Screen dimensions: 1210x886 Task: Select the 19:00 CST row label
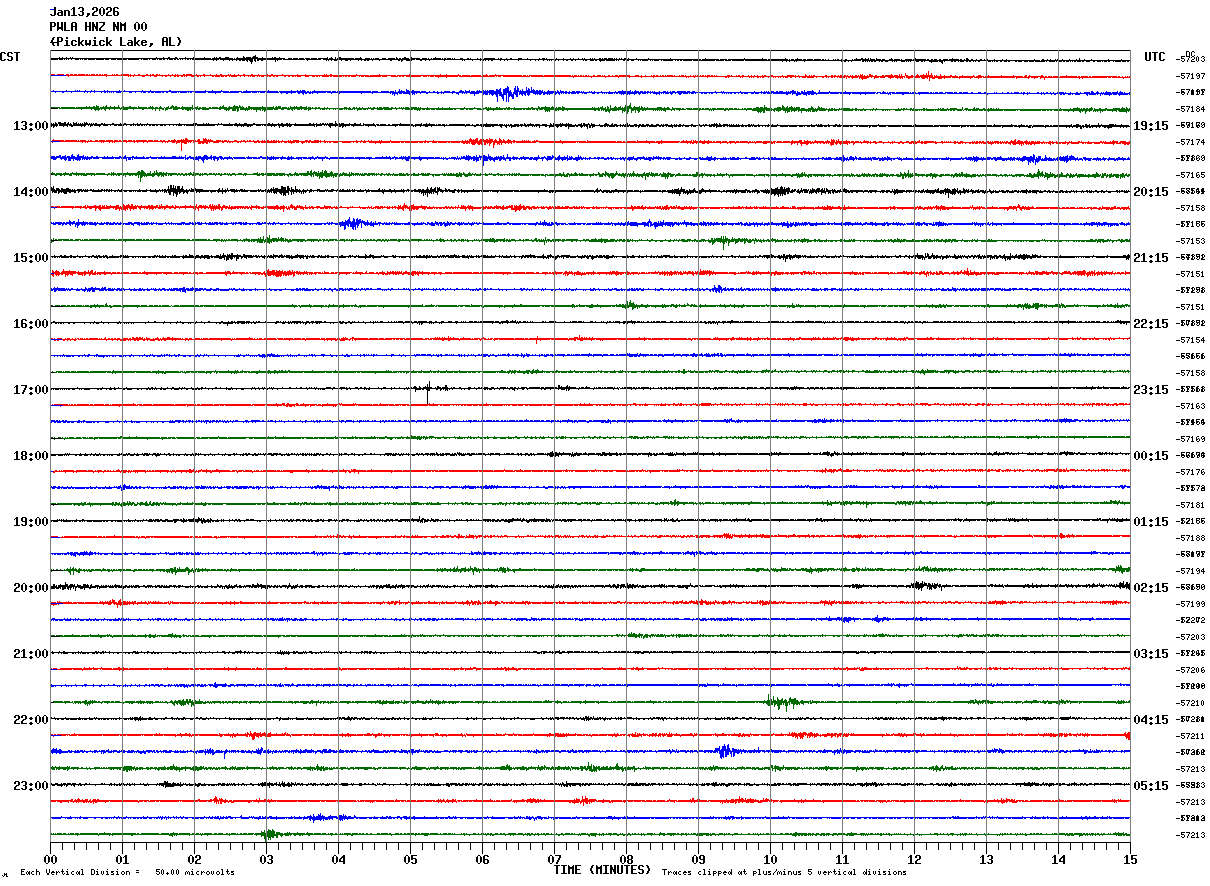30,522
